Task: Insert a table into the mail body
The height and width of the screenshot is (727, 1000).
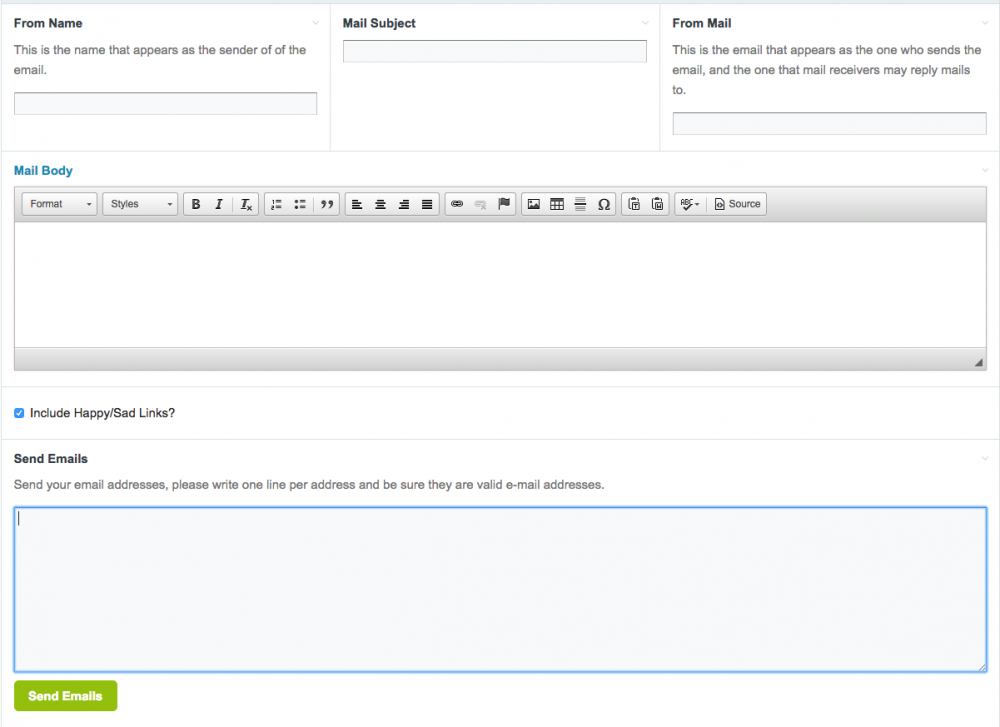Action: pos(557,204)
